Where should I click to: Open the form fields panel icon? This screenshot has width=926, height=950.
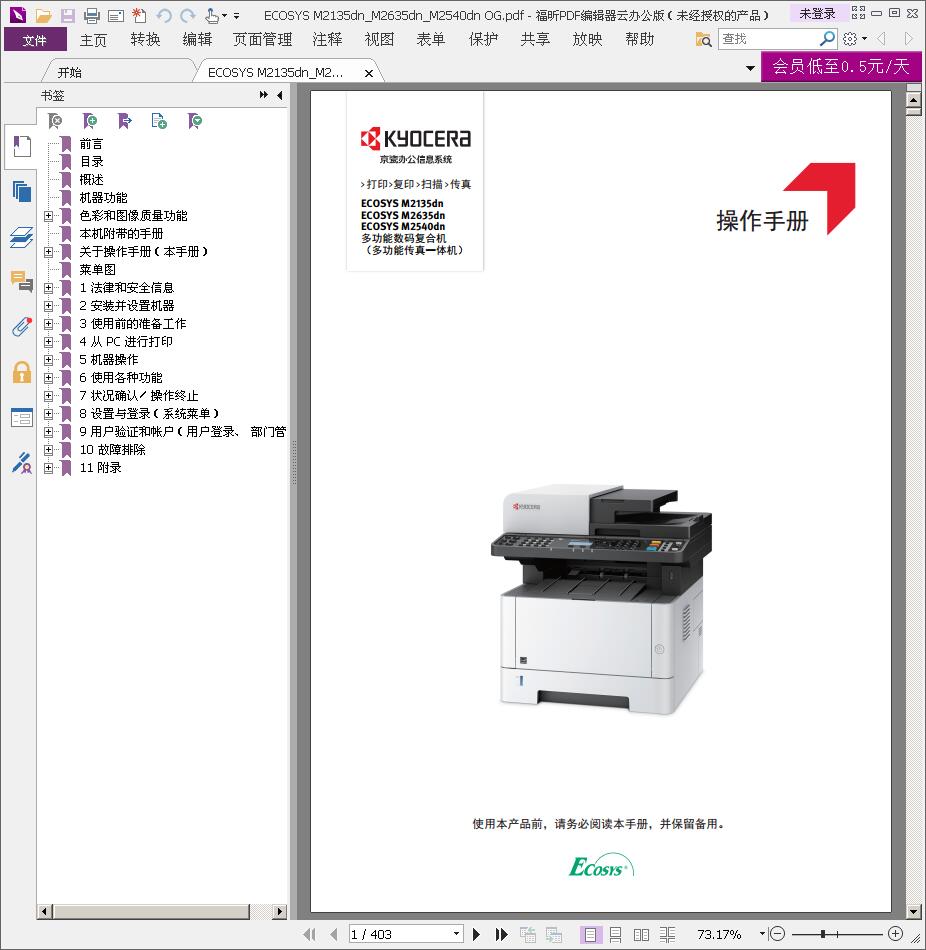(22, 417)
